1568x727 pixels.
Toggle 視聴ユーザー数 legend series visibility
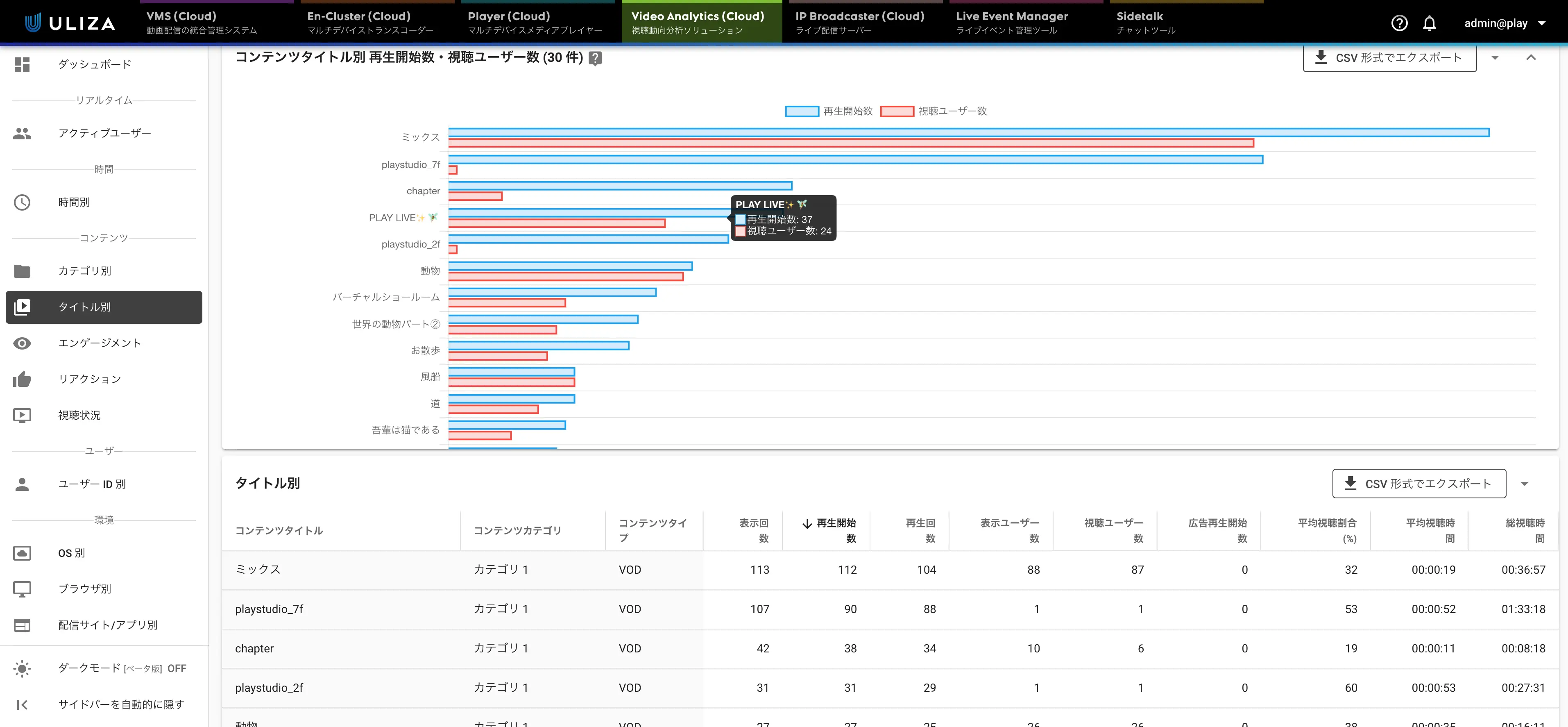tap(934, 111)
